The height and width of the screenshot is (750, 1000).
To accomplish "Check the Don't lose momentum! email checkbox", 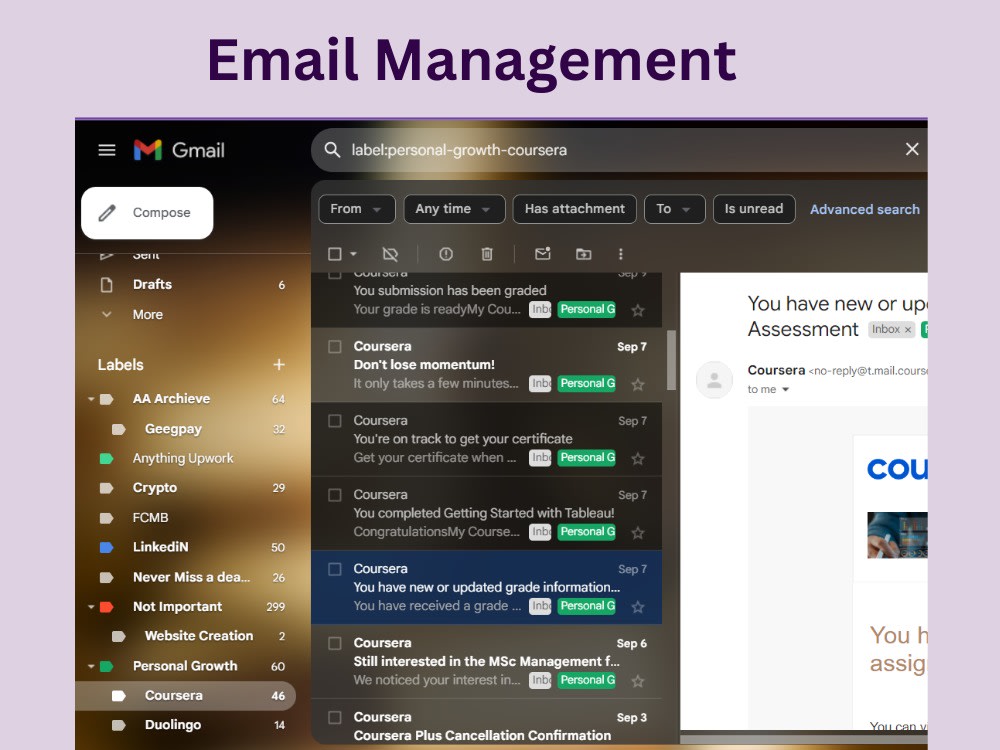I will click(335, 347).
